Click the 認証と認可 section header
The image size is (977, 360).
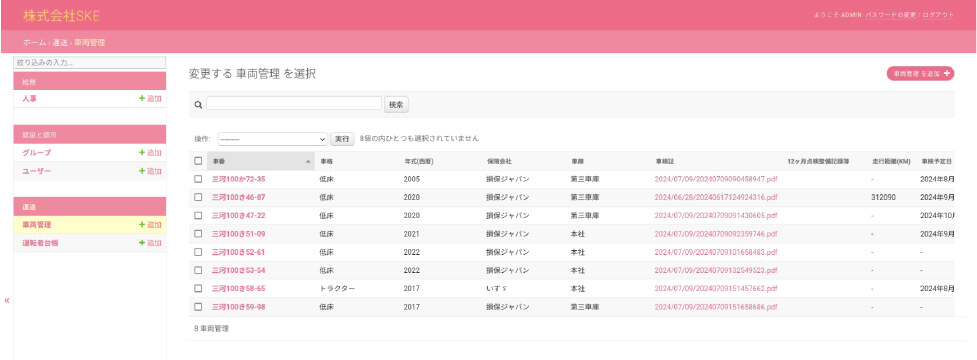(x=90, y=135)
